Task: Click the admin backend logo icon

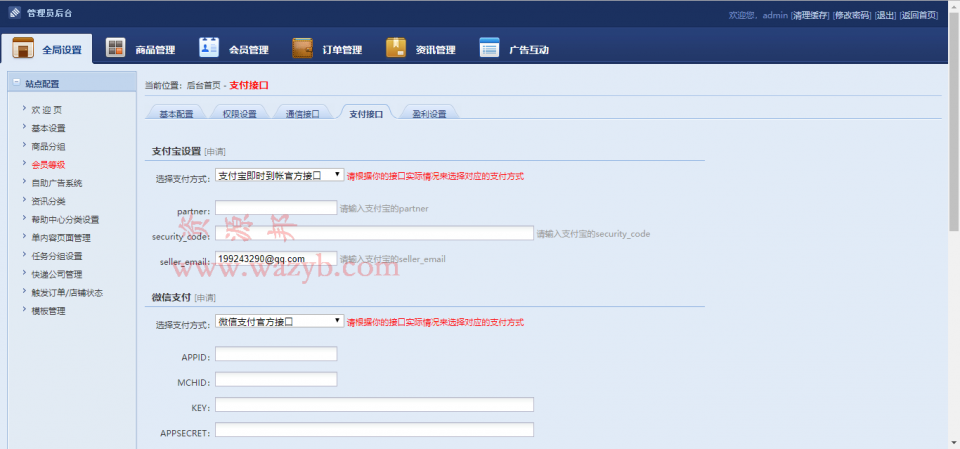Action: click(x=14, y=13)
